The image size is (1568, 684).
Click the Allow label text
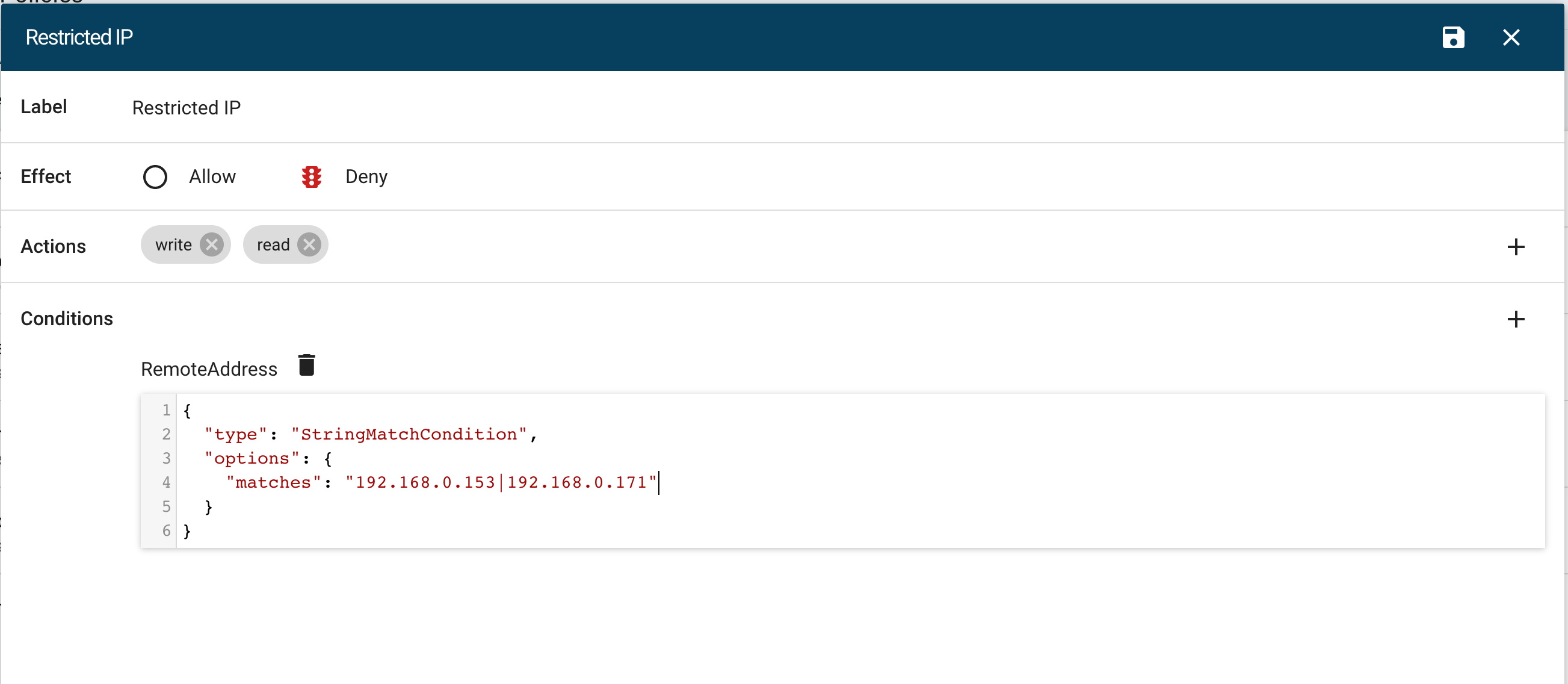(x=212, y=176)
